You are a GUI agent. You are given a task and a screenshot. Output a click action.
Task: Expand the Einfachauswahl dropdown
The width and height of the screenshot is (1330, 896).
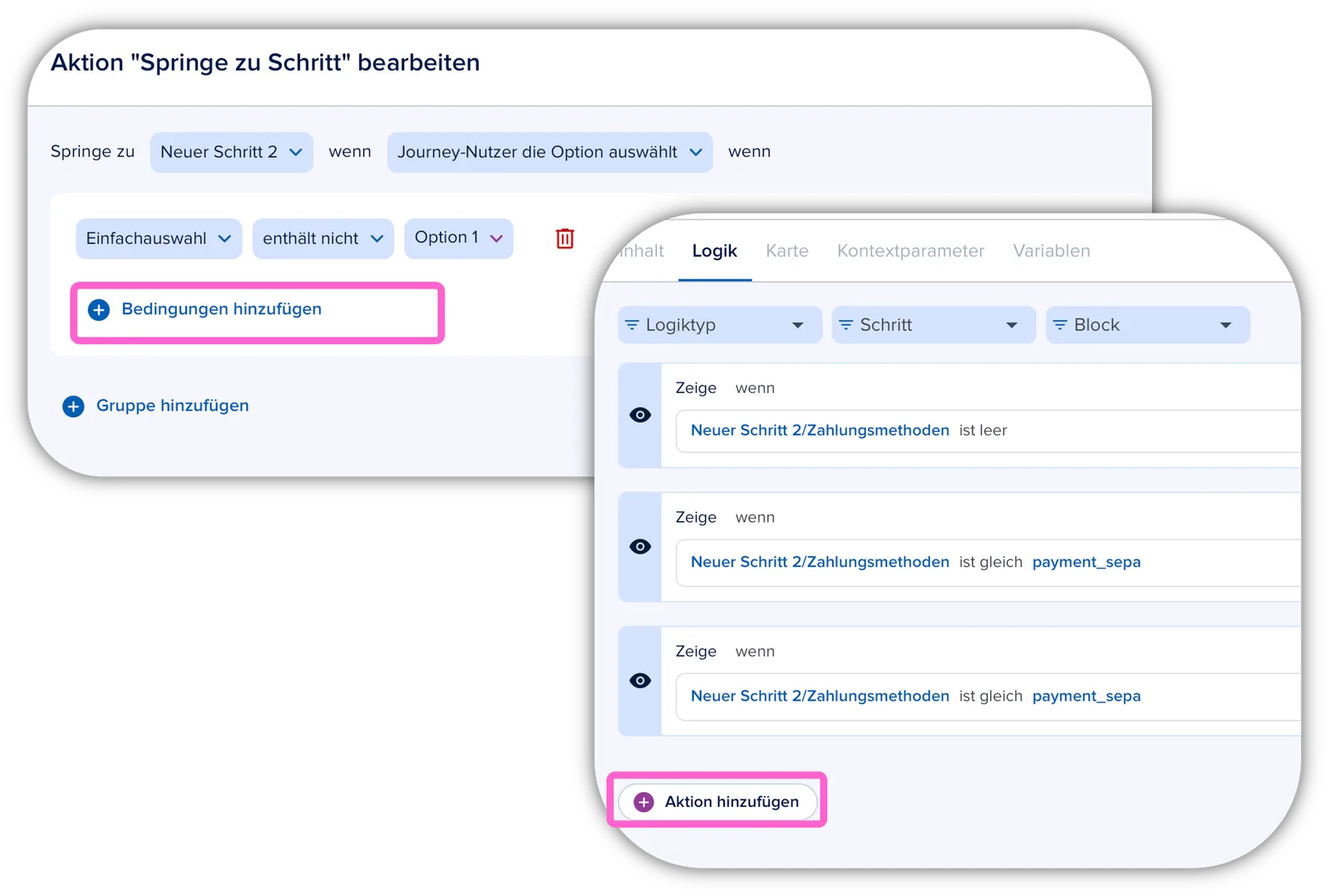coord(159,239)
